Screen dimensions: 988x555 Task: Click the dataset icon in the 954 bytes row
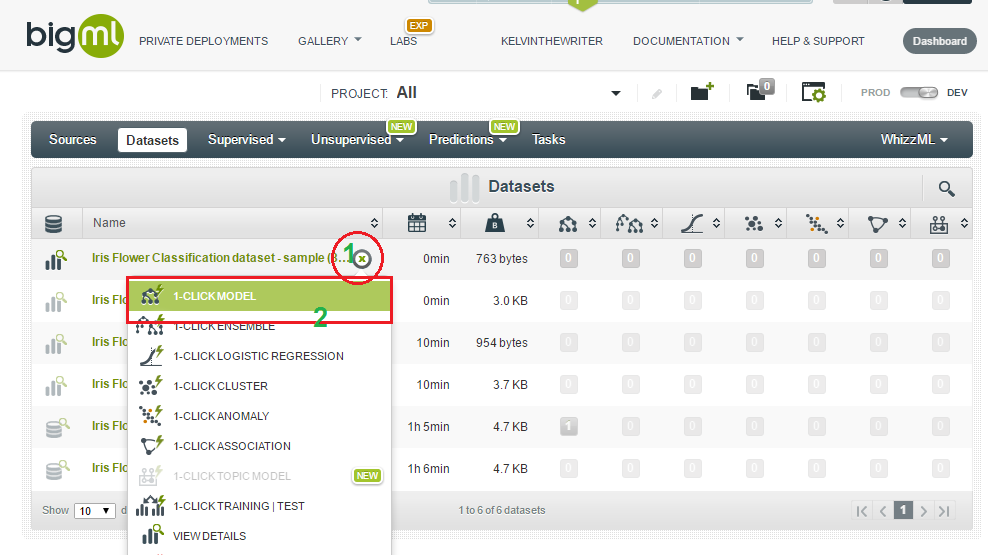click(x=56, y=344)
